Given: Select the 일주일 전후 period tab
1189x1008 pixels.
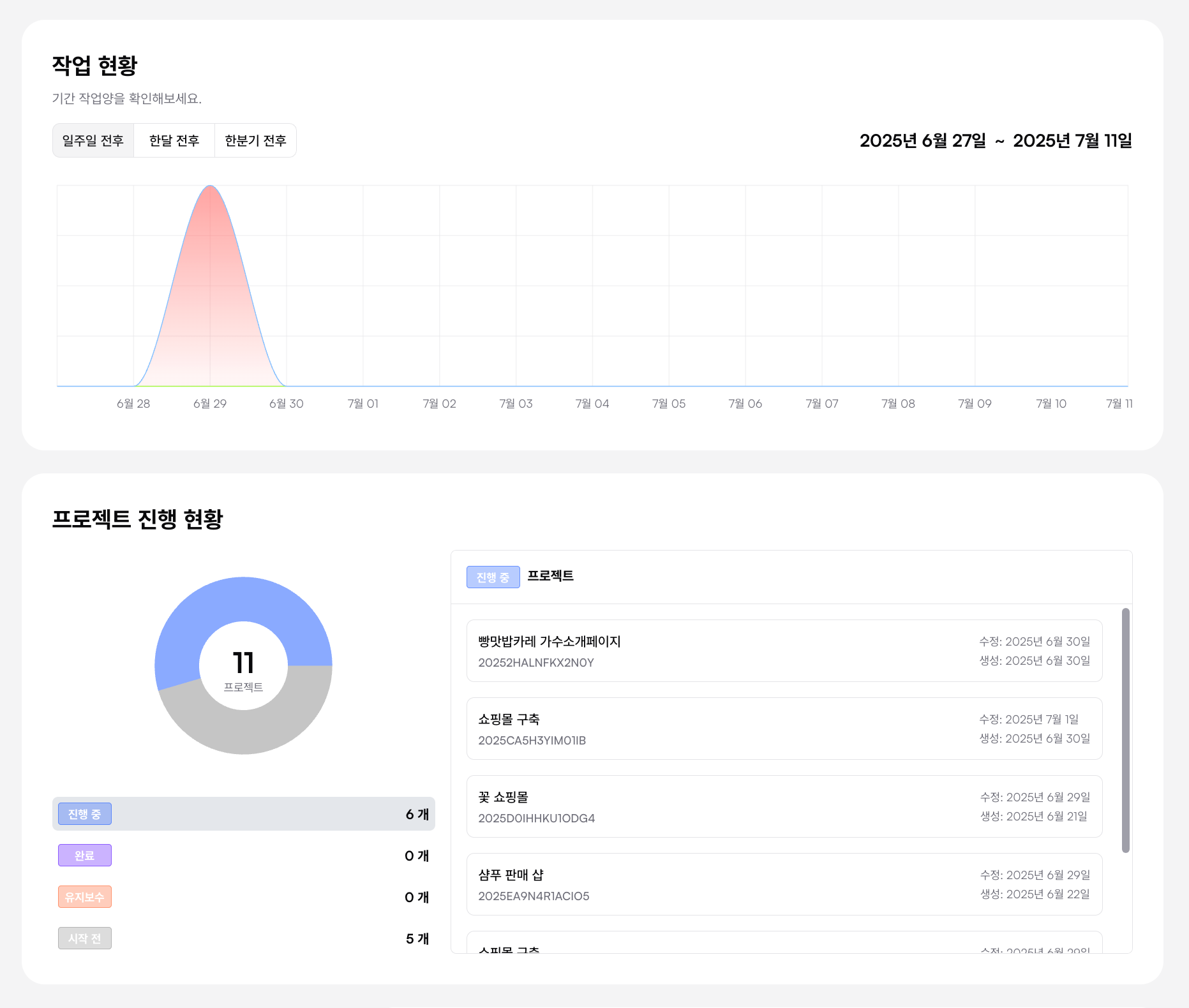Looking at the screenshot, I should [93, 140].
